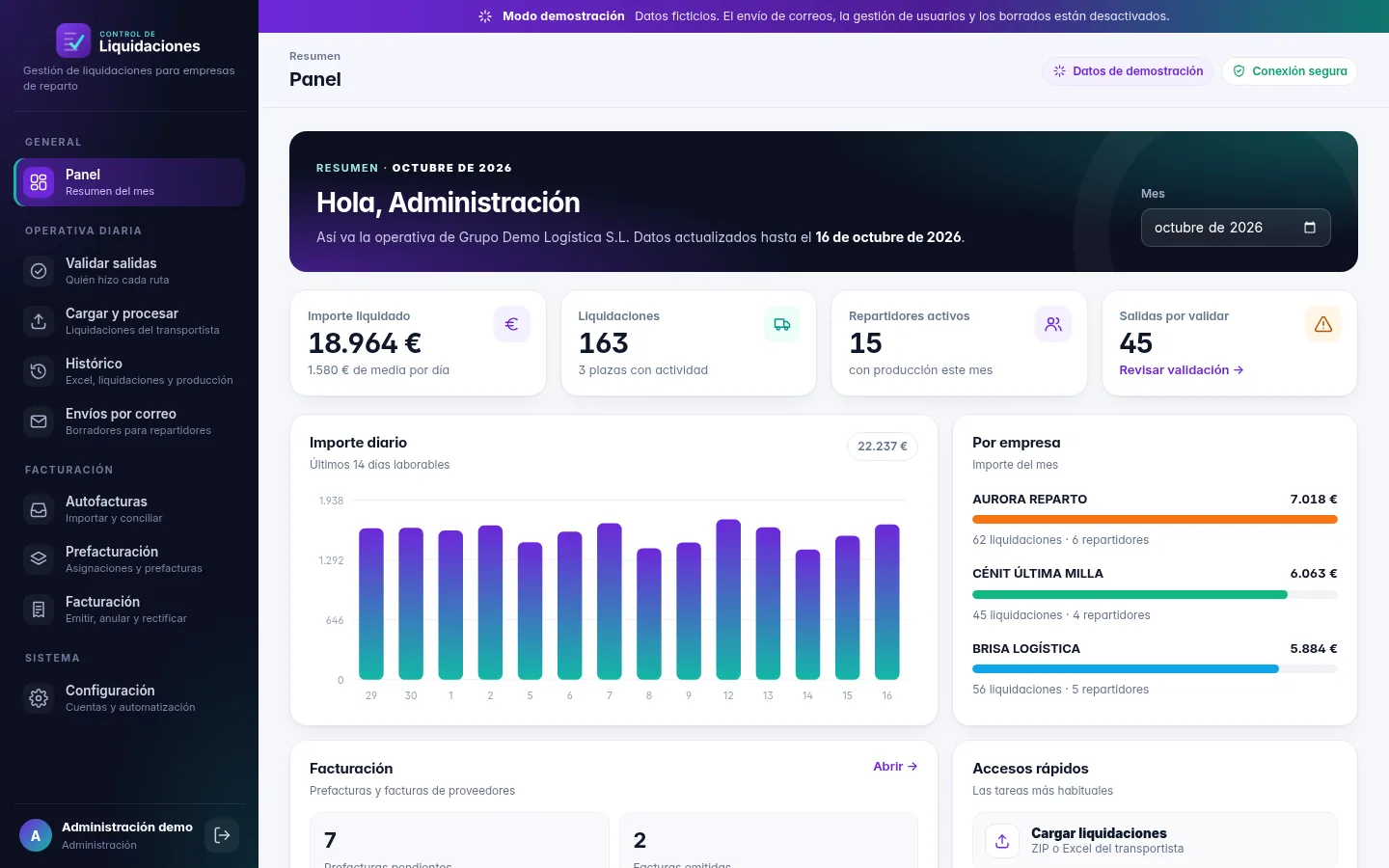Click the Facturación receipt icon
The height and width of the screenshot is (868, 1389).
39,610
